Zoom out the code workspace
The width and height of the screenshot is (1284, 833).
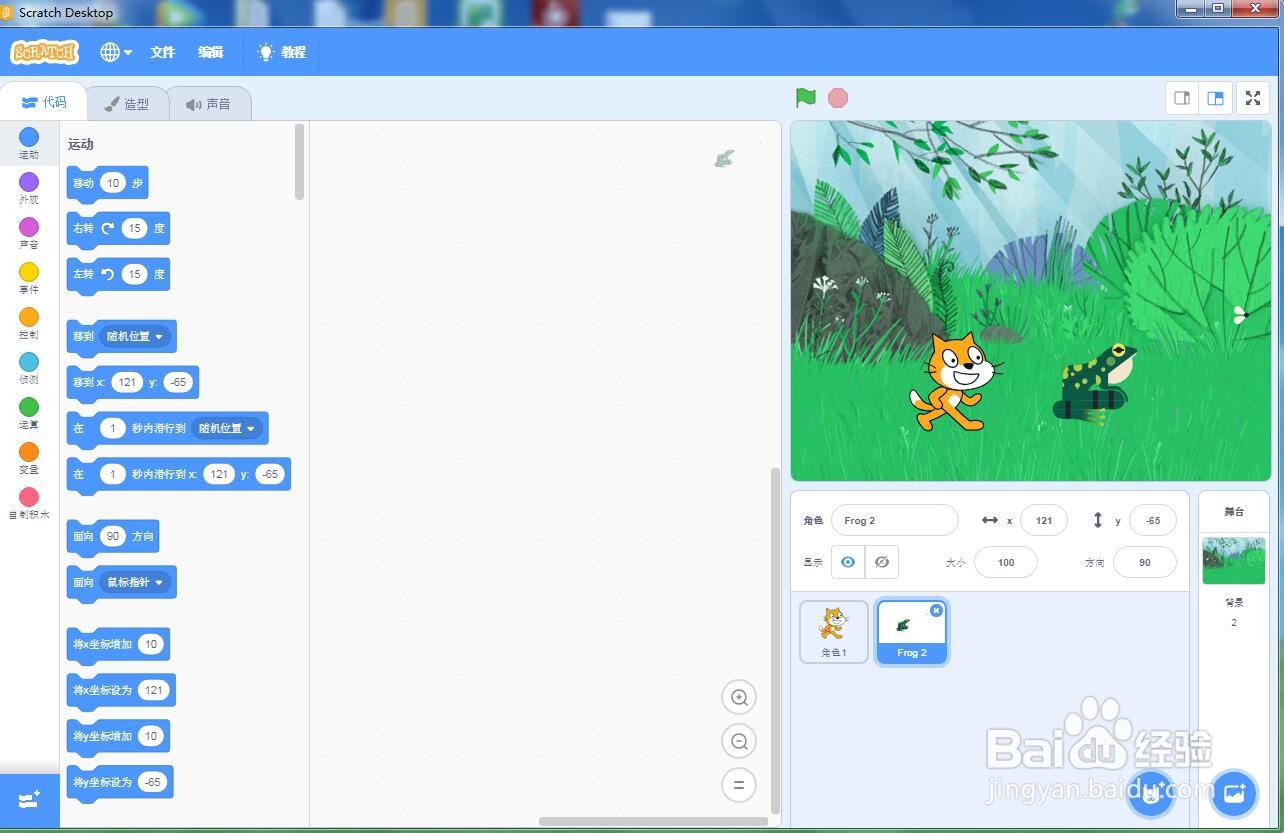739,741
